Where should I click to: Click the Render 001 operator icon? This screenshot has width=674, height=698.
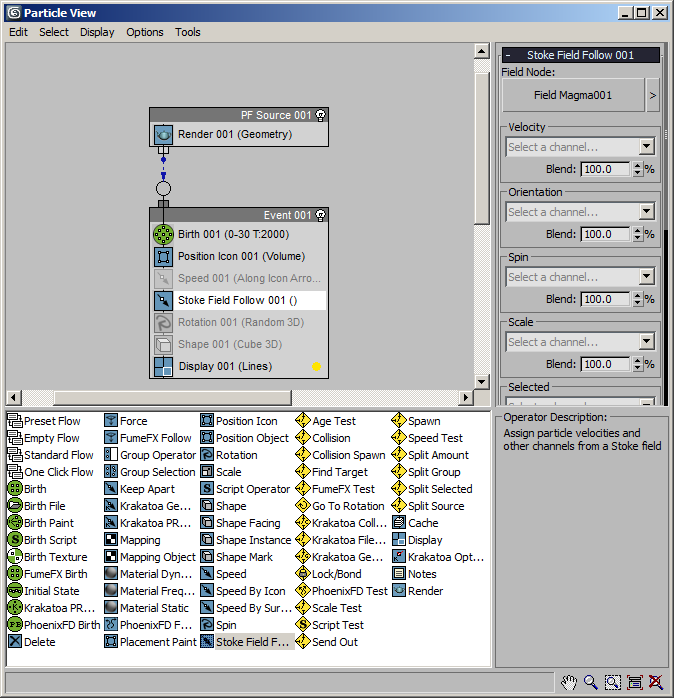[163, 134]
